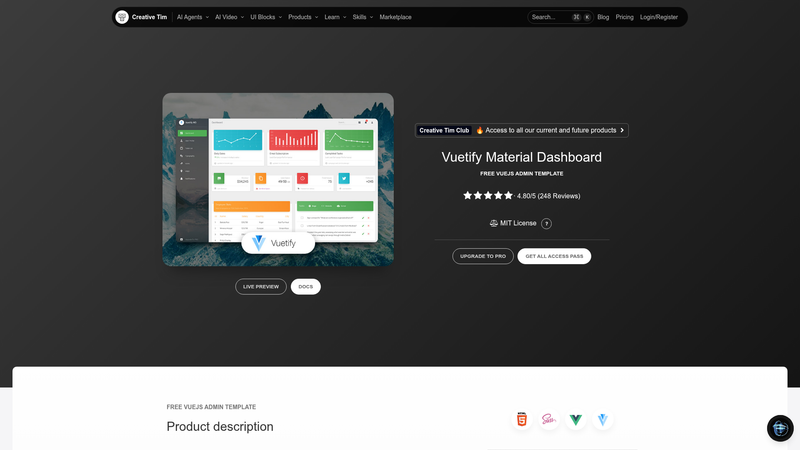The height and width of the screenshot is (450, 800).
Task: Click the dashboard preview thumbnail image
Action: click(278, 180)
